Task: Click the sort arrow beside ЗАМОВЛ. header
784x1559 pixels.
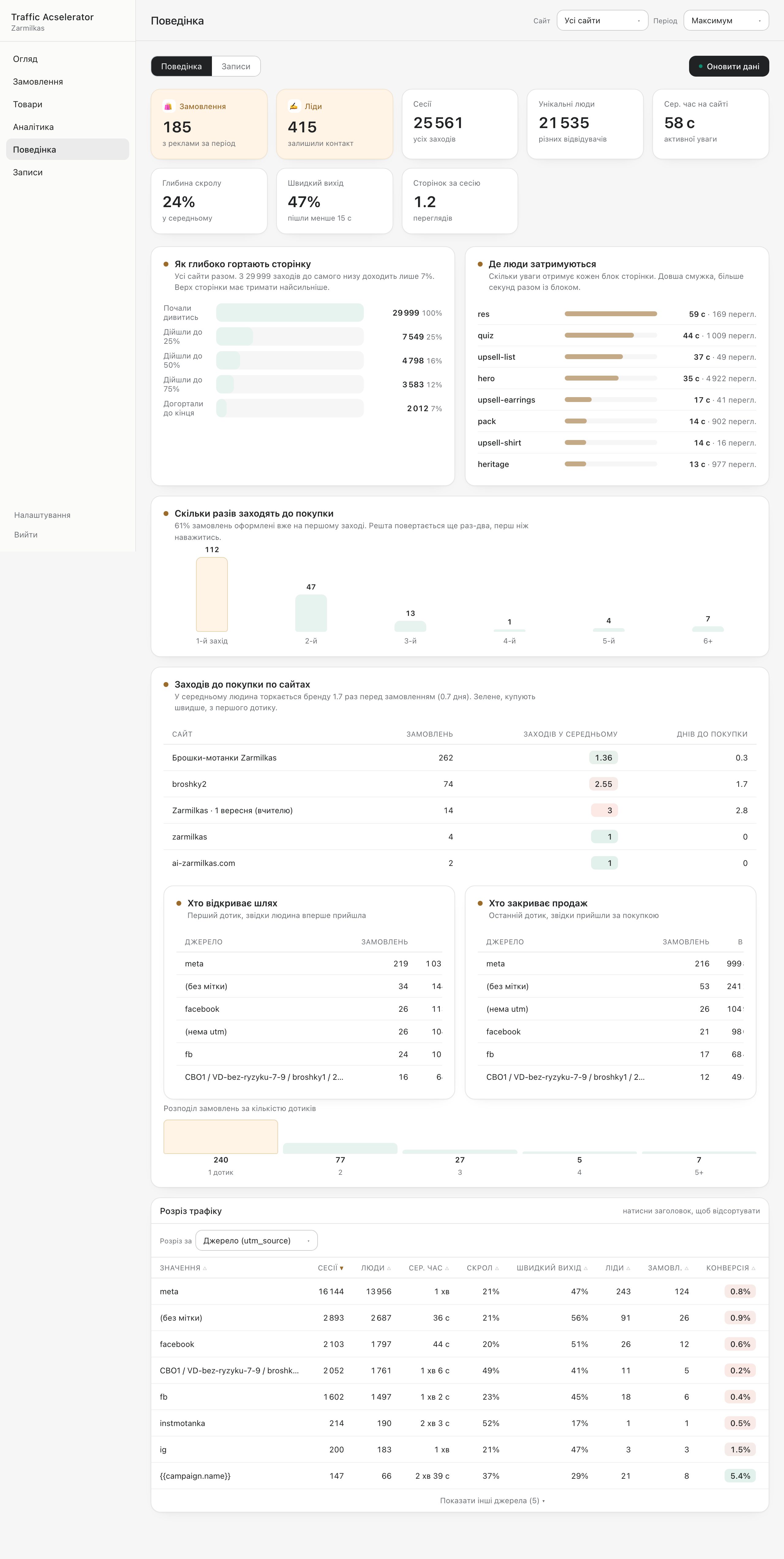Action: pyautogui.click(x=687, y=1269)
